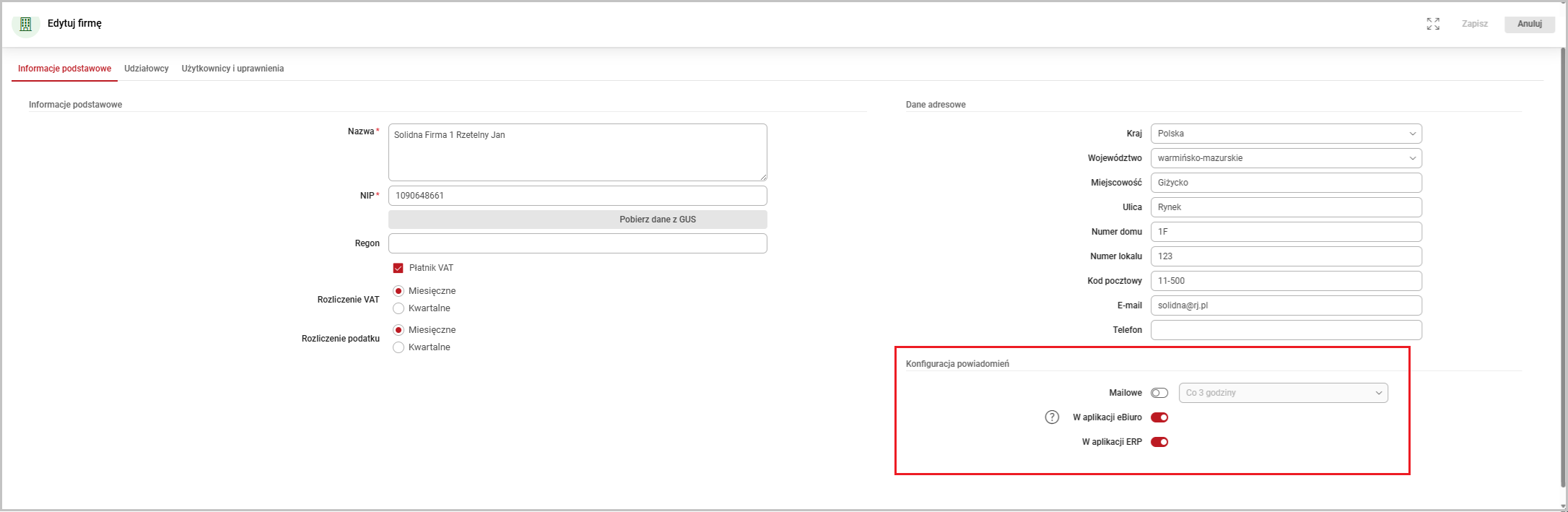The image size is (1568, 512).
Task: Click the green company building icon
Action: [26, 24]
